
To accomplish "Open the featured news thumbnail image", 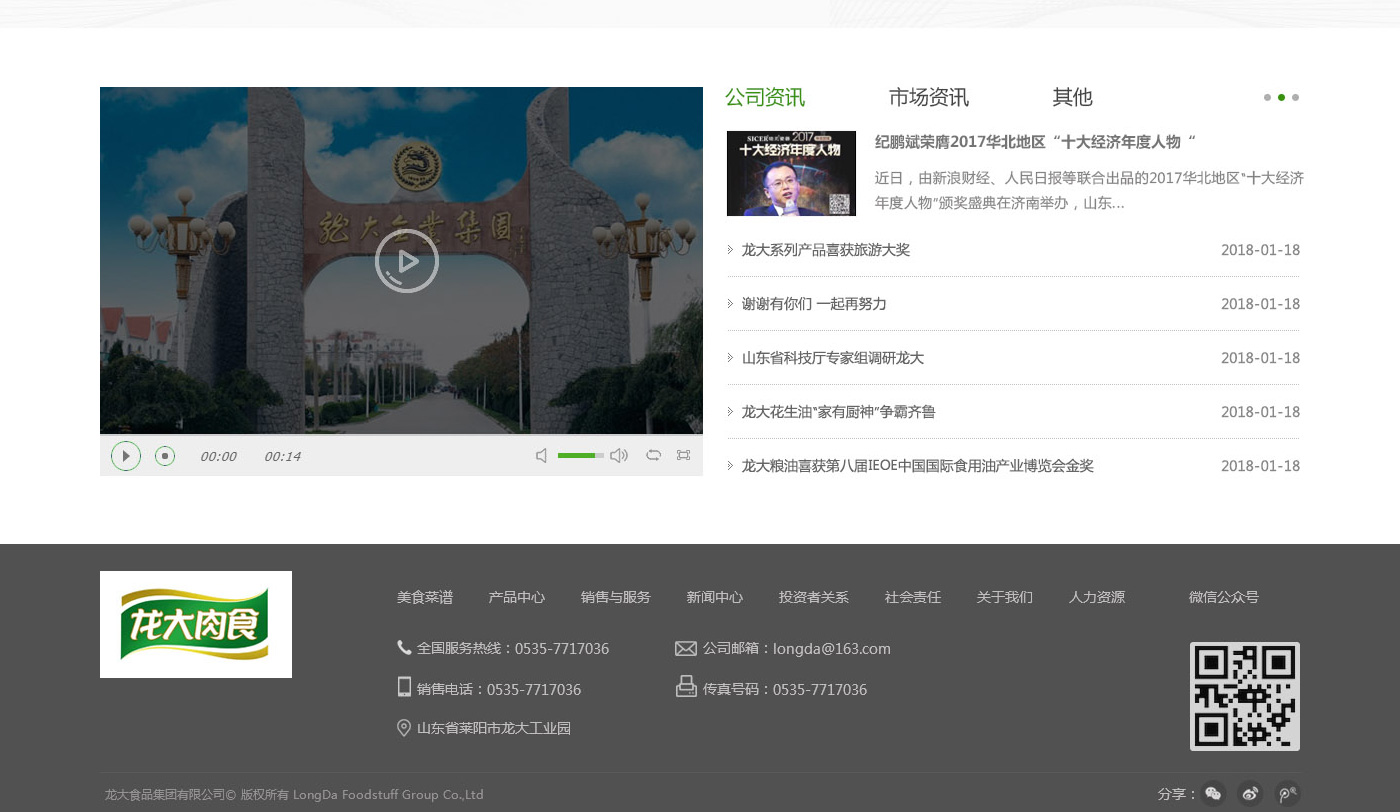I will tap(791, 173).
